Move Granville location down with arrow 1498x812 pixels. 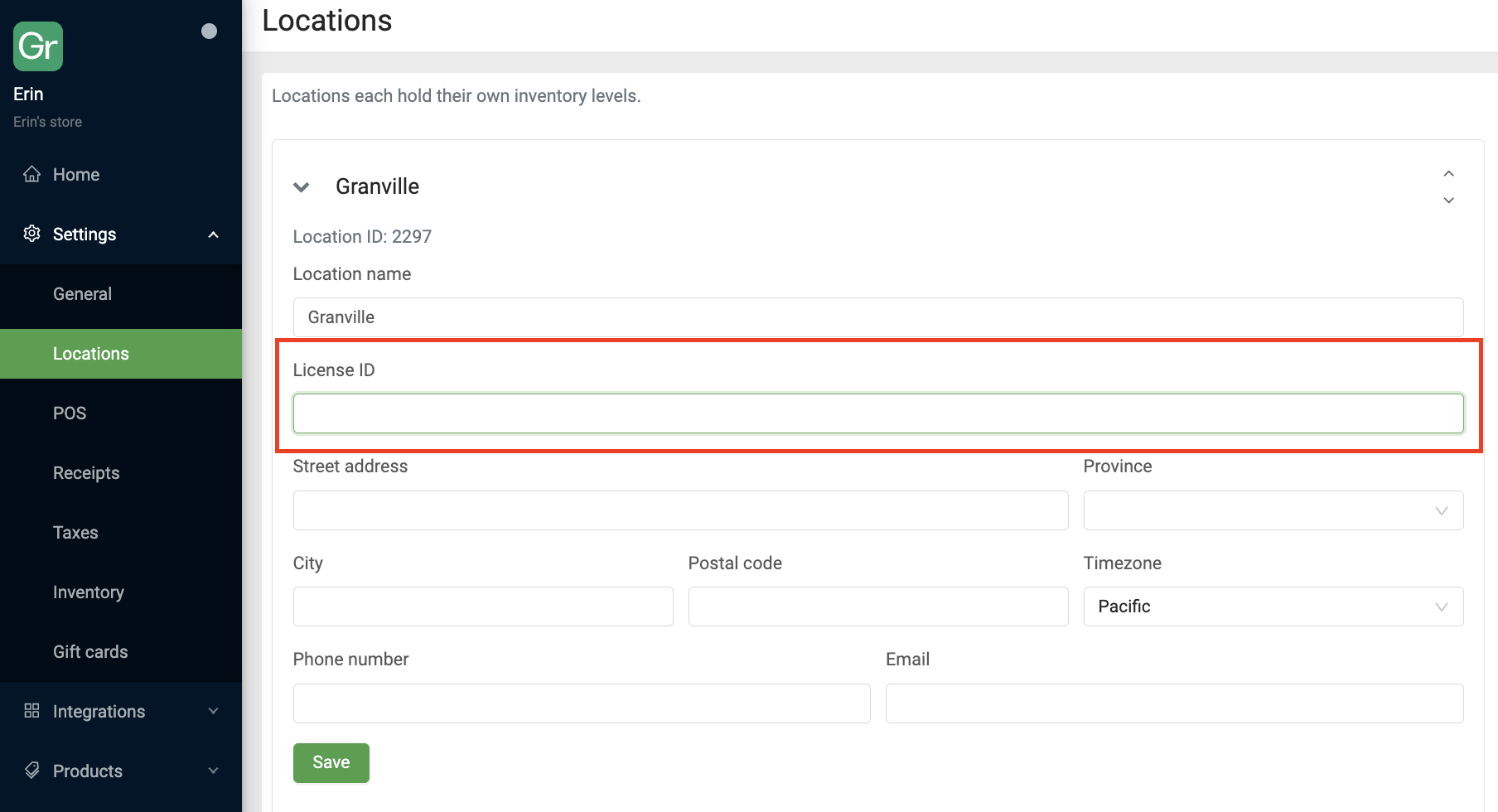coord(1448,201)
